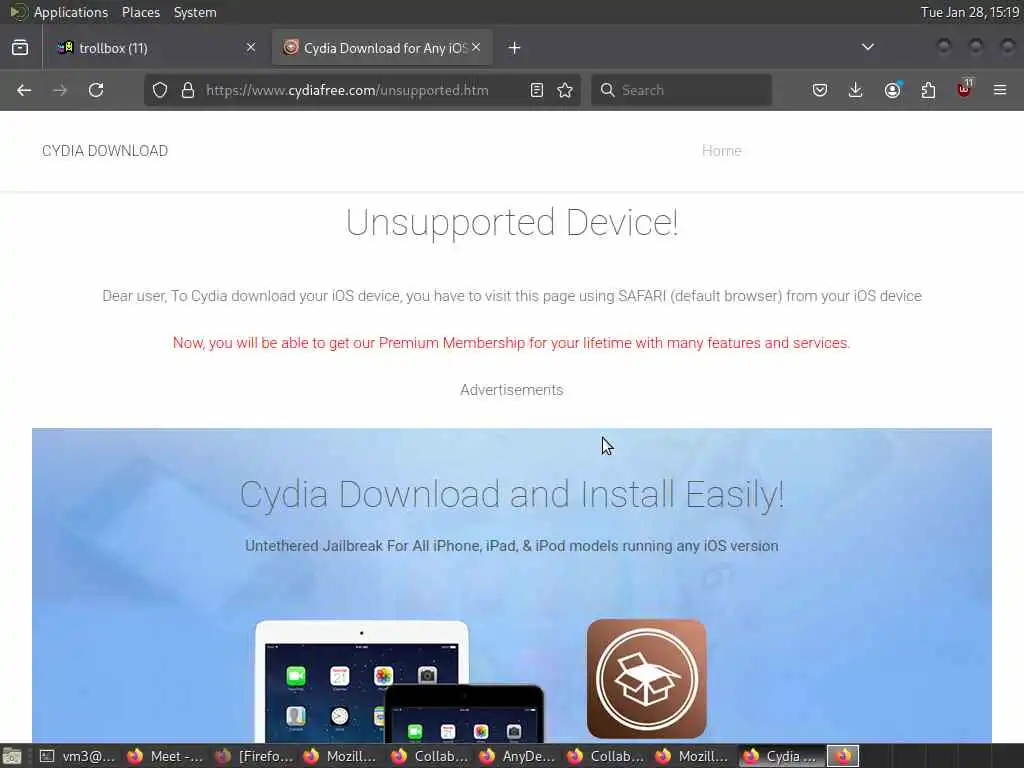This screenshot has height=768, width=1024.
Task: Click the Dear user SAFARI instruction text
Action: point(512,296)
